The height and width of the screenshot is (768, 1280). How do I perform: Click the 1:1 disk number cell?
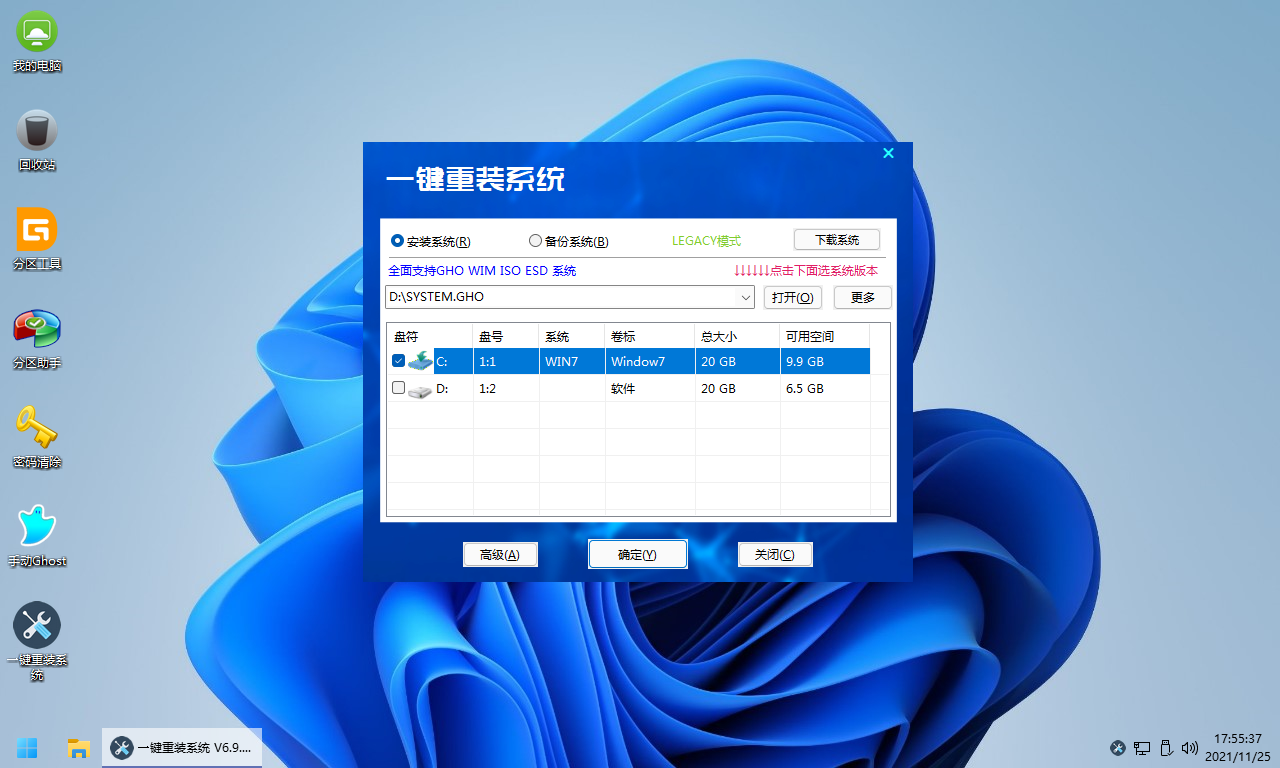[x=506, y=361]
